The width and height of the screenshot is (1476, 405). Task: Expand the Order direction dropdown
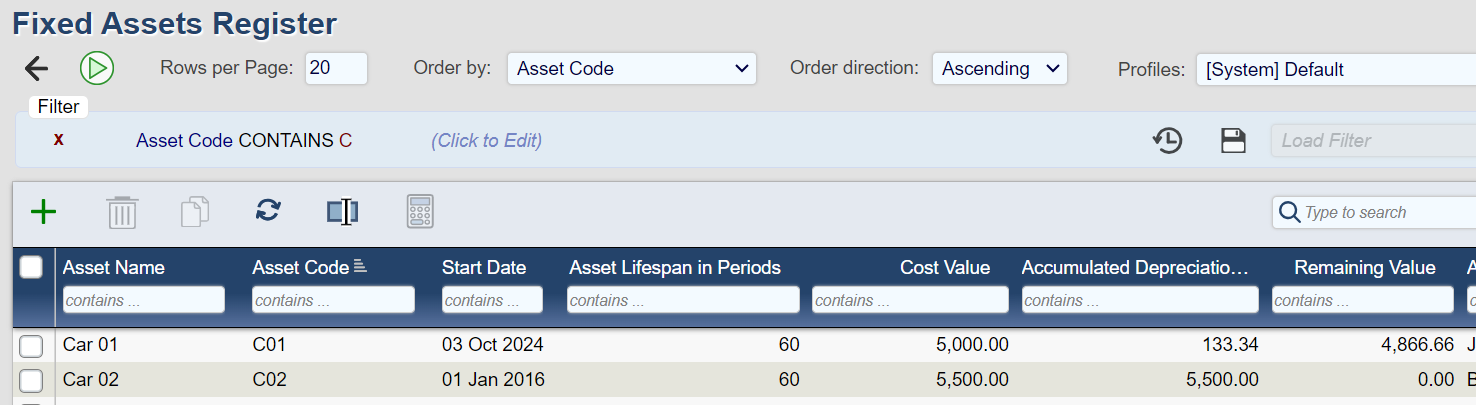999,69
